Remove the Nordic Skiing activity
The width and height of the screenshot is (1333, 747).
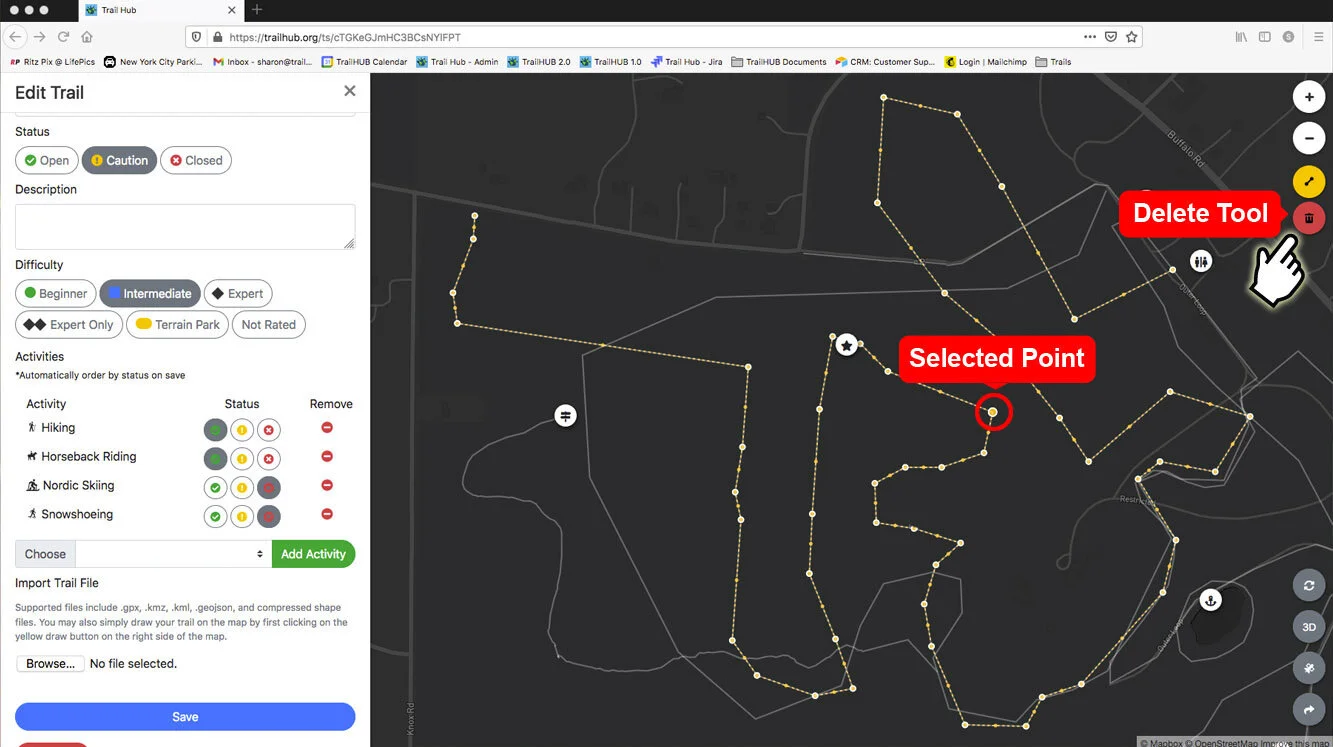[x=327, y=486]
